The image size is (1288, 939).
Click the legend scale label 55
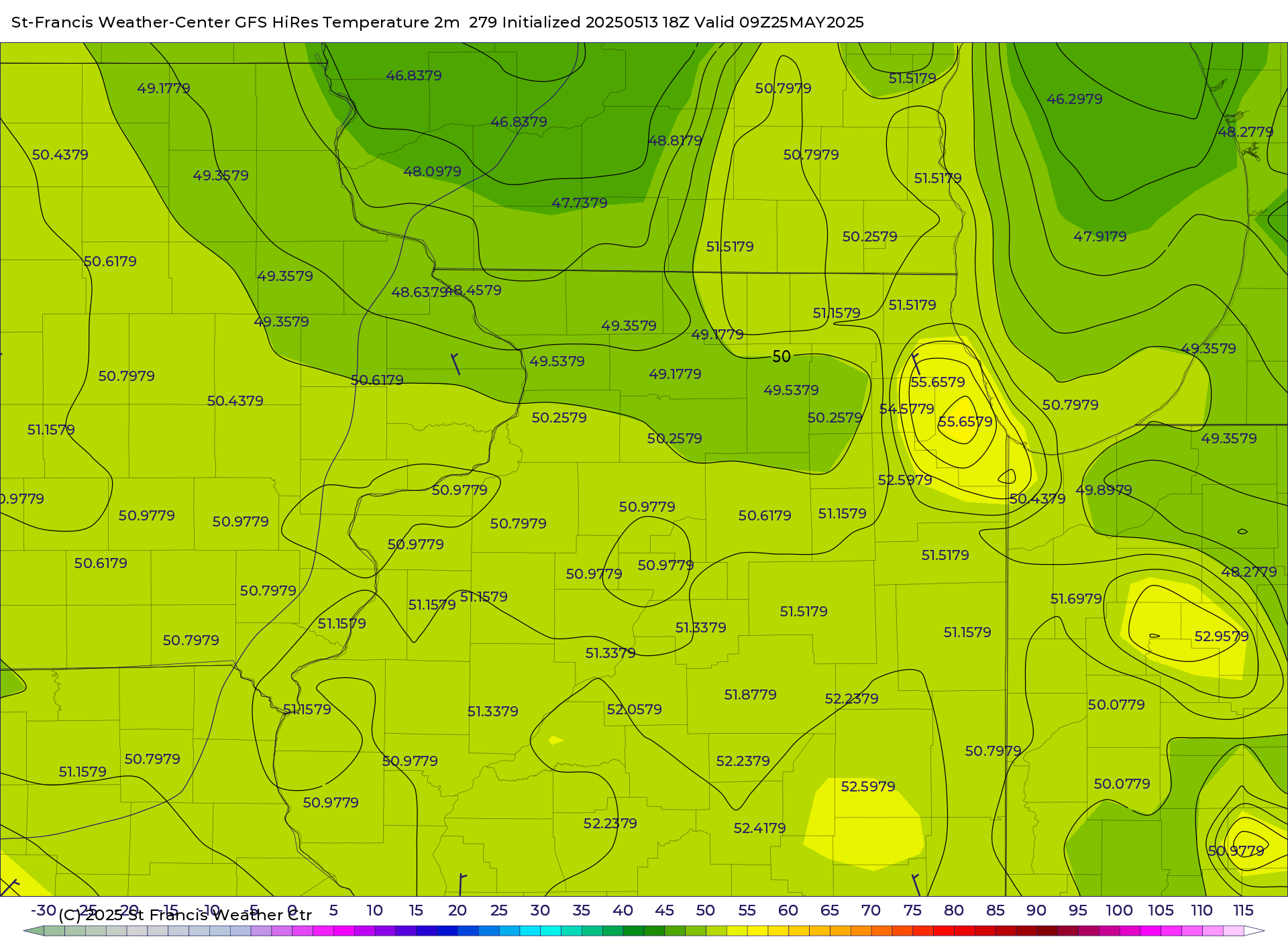[x=747, y=911]
